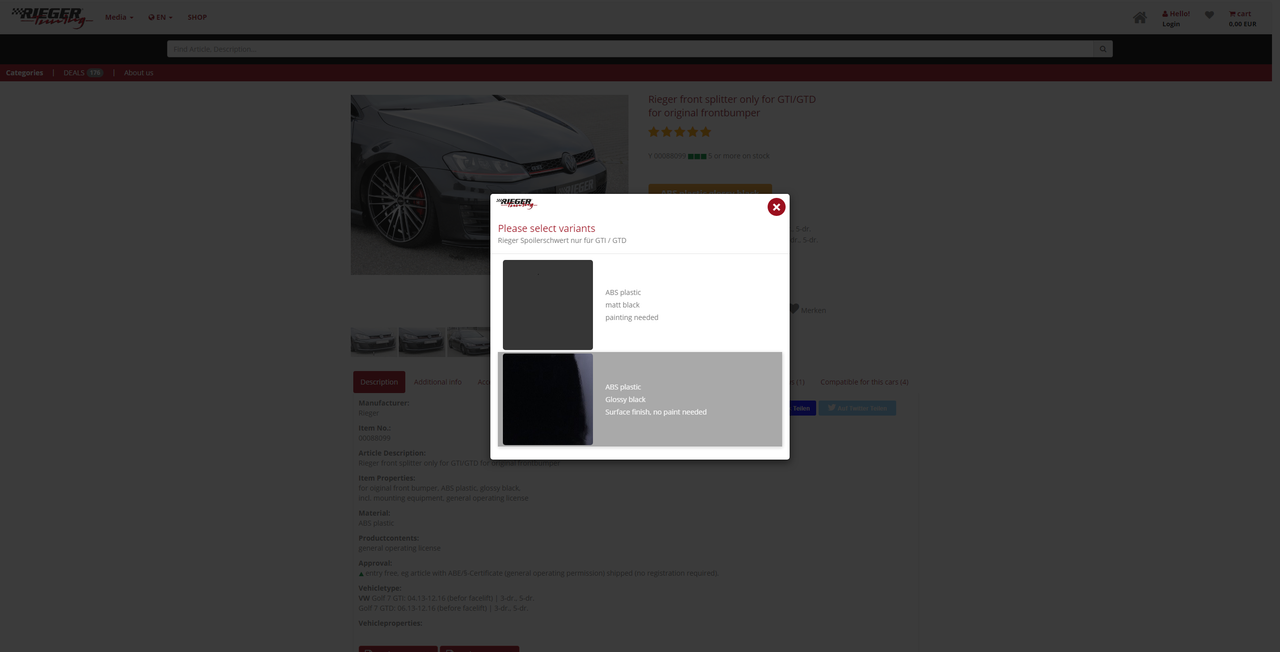Select the second product thumbnail image
This screenshot has width=1280, height=652.
coord(422,341)
